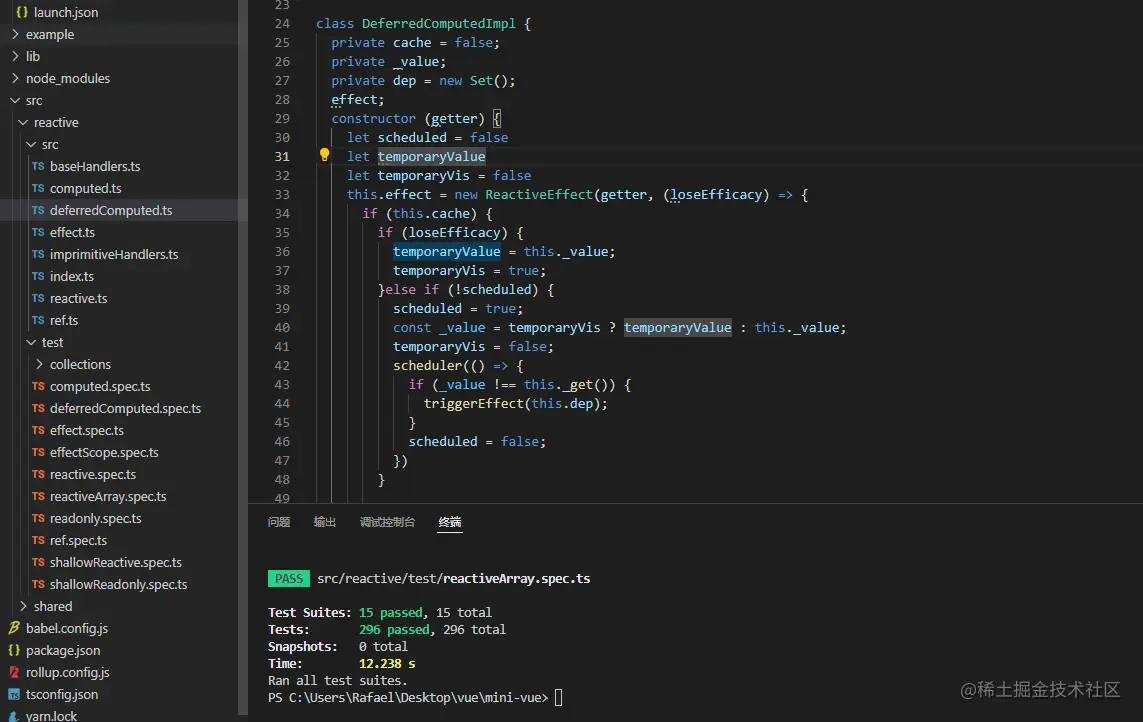Click the TS icon beside effect.spec.ts
The height and width of the screenshot is (722, 1143).
point(38,430)
